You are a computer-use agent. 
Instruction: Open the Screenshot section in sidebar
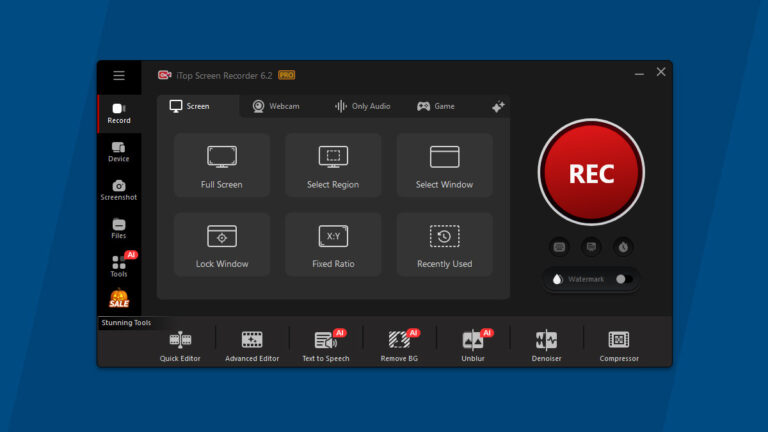point(119,190)
